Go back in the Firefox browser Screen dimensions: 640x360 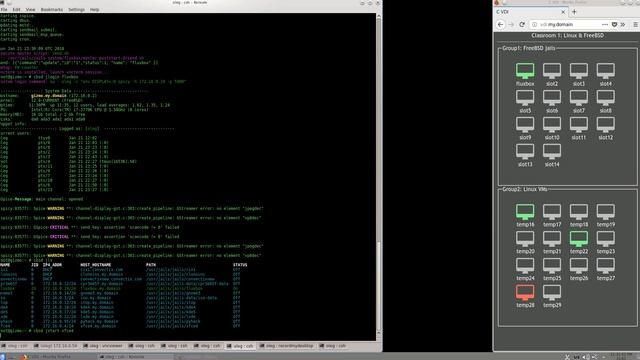pyautogui.click(x=501, y=24)
